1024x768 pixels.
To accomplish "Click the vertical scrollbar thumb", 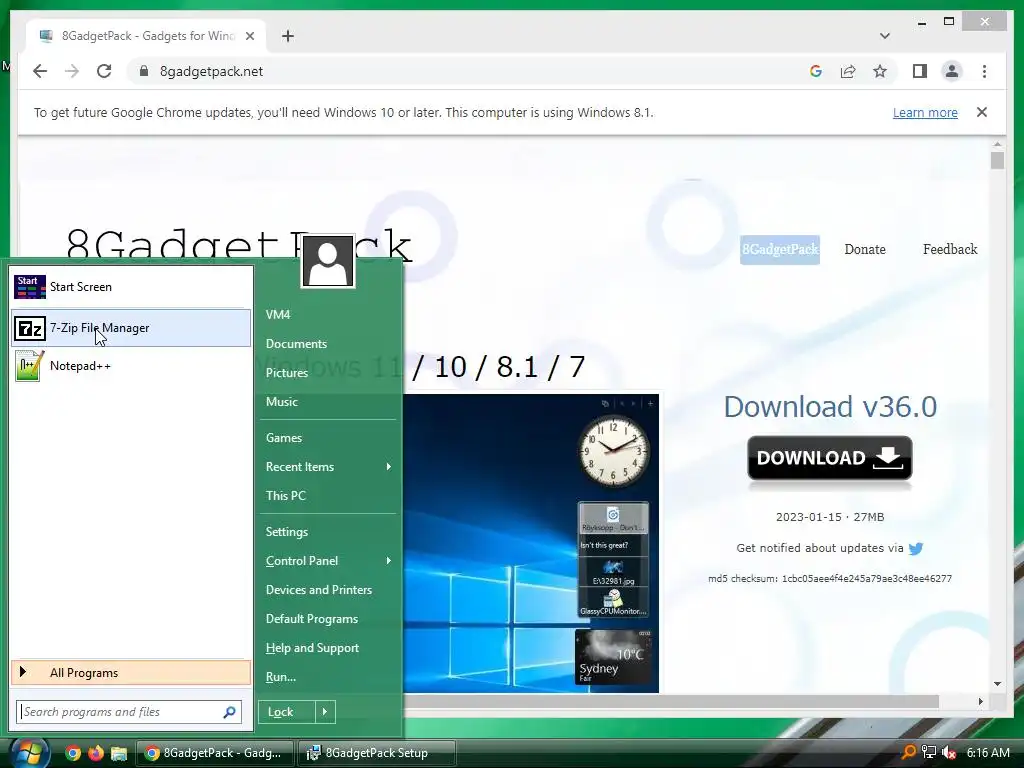I will (x=997, y=161).
